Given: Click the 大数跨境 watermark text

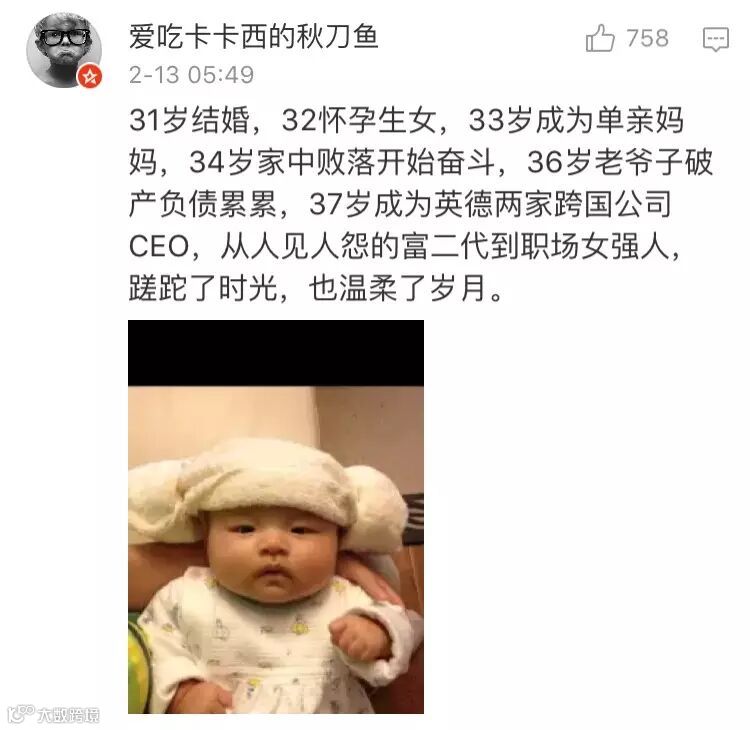Looking at the screenshot, I should [x=69, y=715].
